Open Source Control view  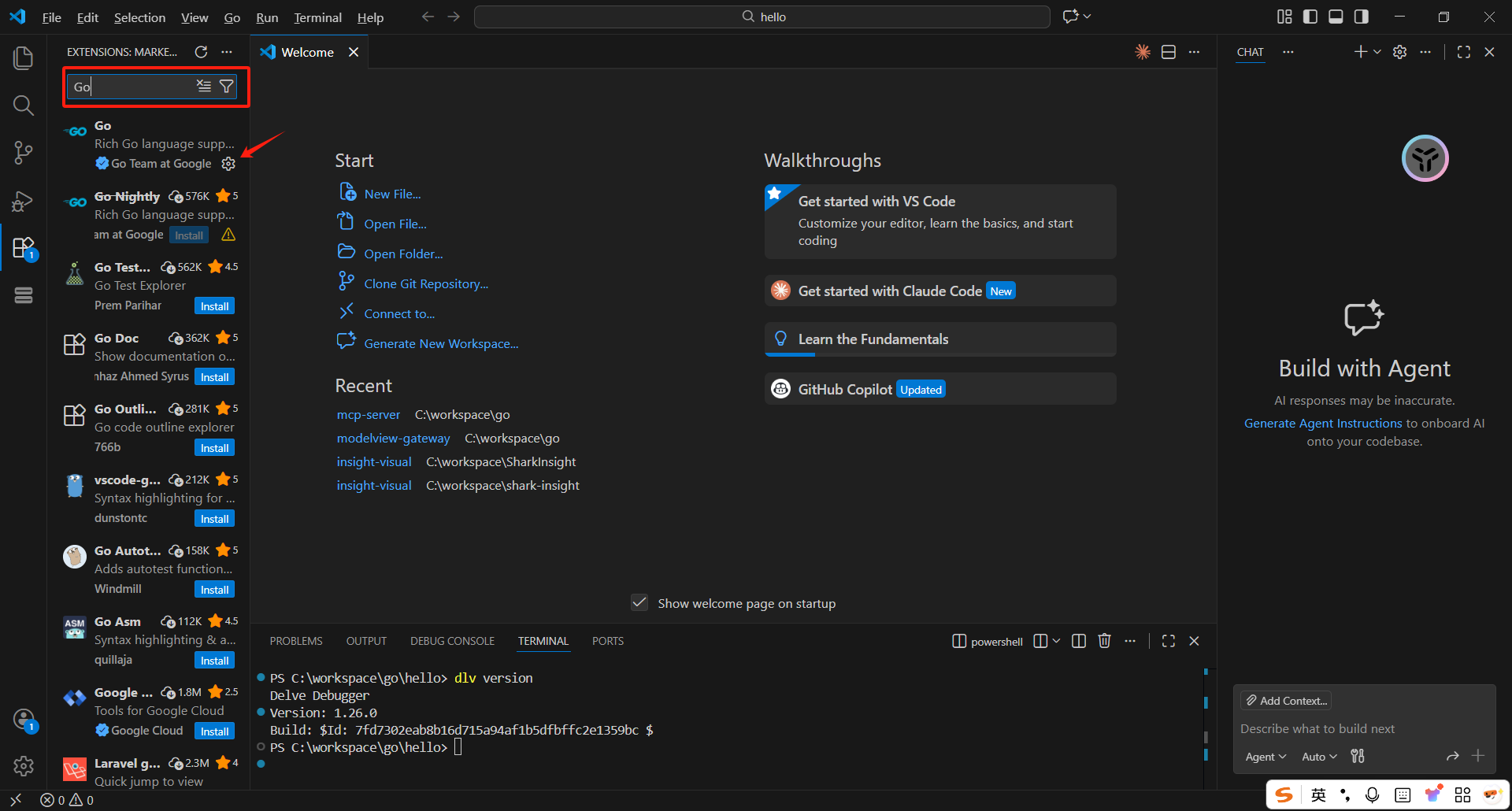click(24, 153)
